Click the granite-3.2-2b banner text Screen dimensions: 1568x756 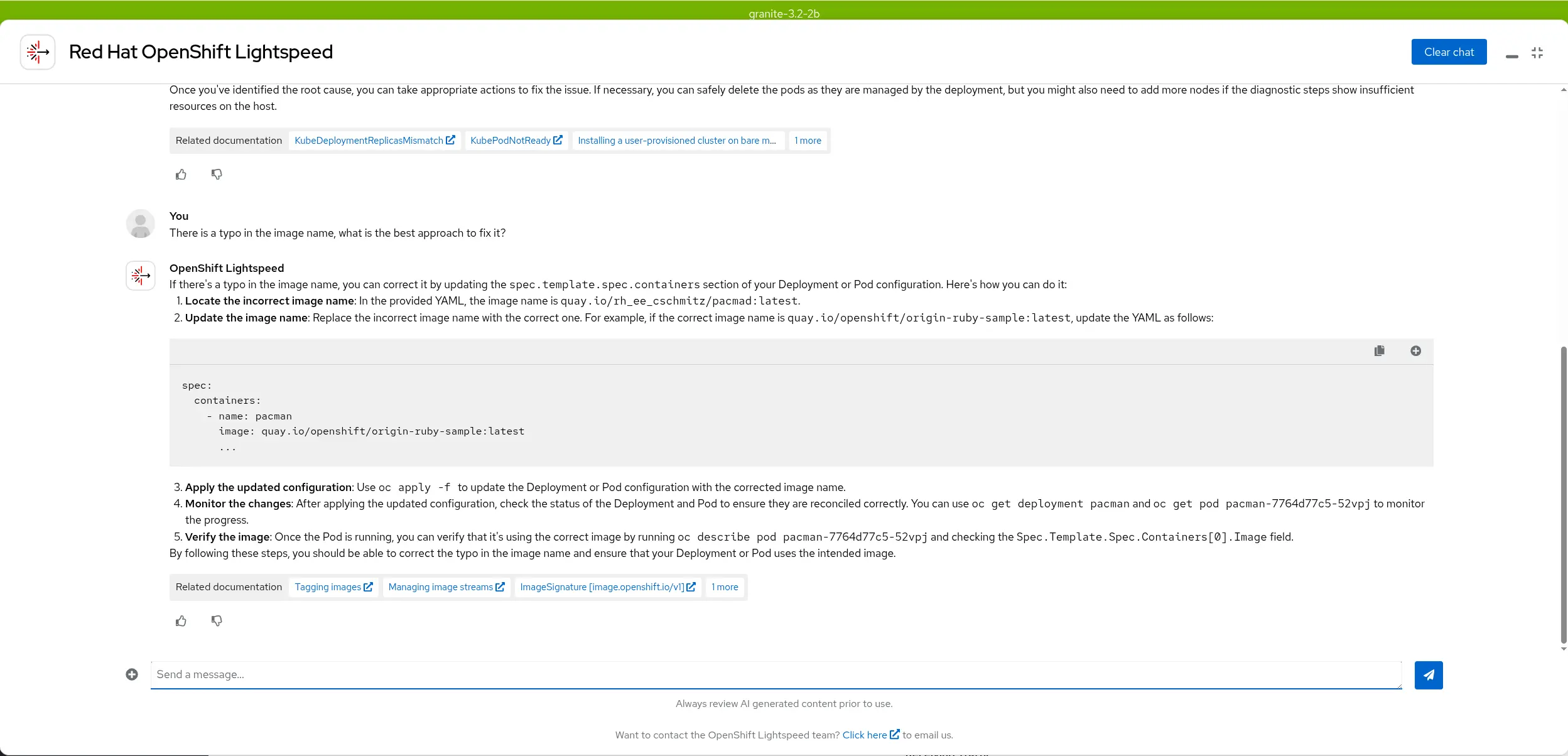click(x=784, y=14)
